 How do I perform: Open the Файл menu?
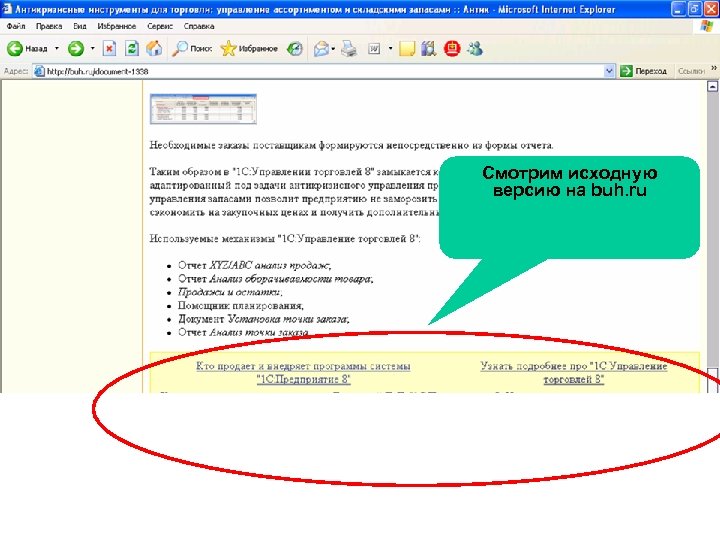click(16, 26)
